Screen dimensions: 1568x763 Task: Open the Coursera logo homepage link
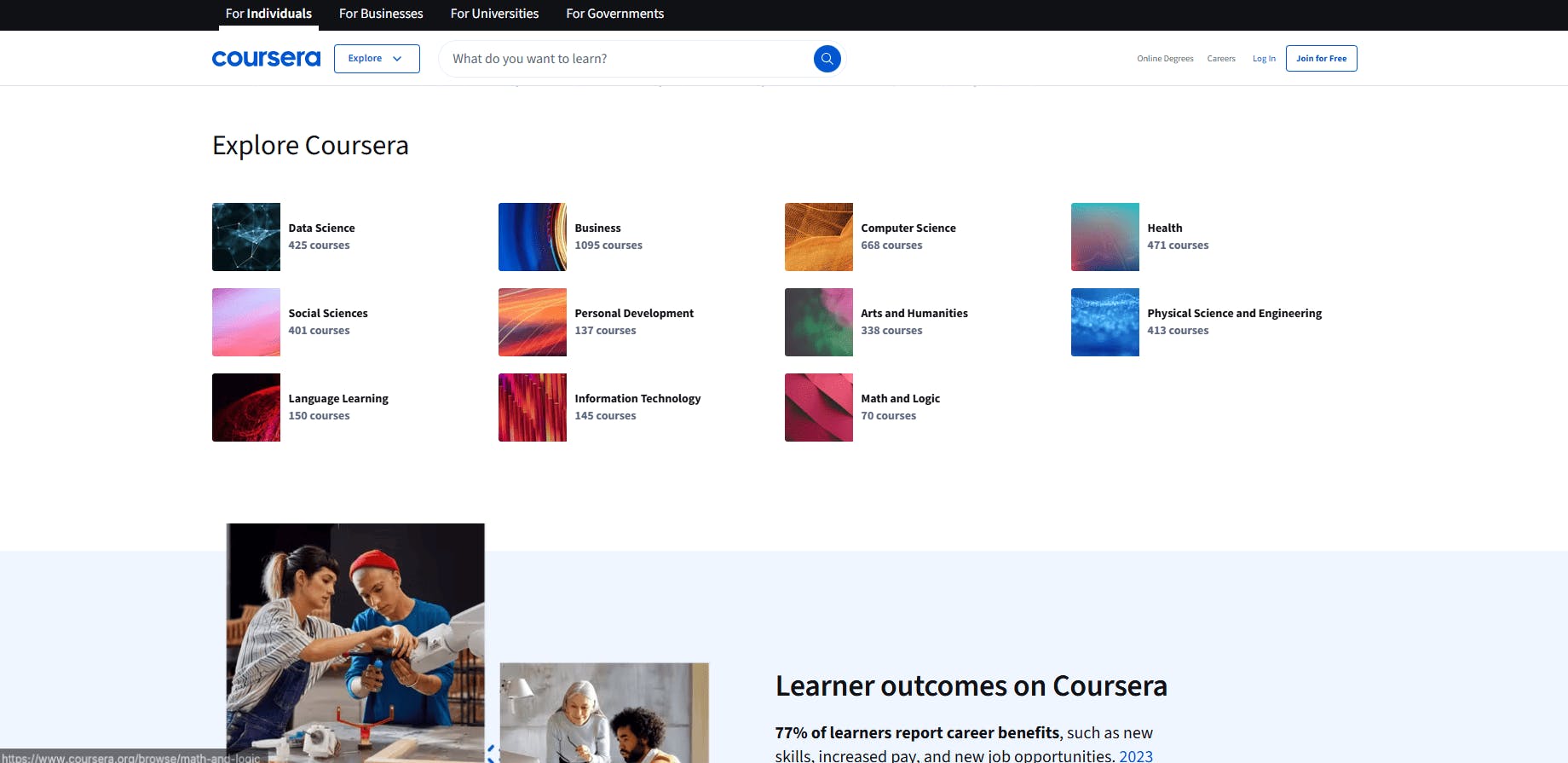(266, 59)
